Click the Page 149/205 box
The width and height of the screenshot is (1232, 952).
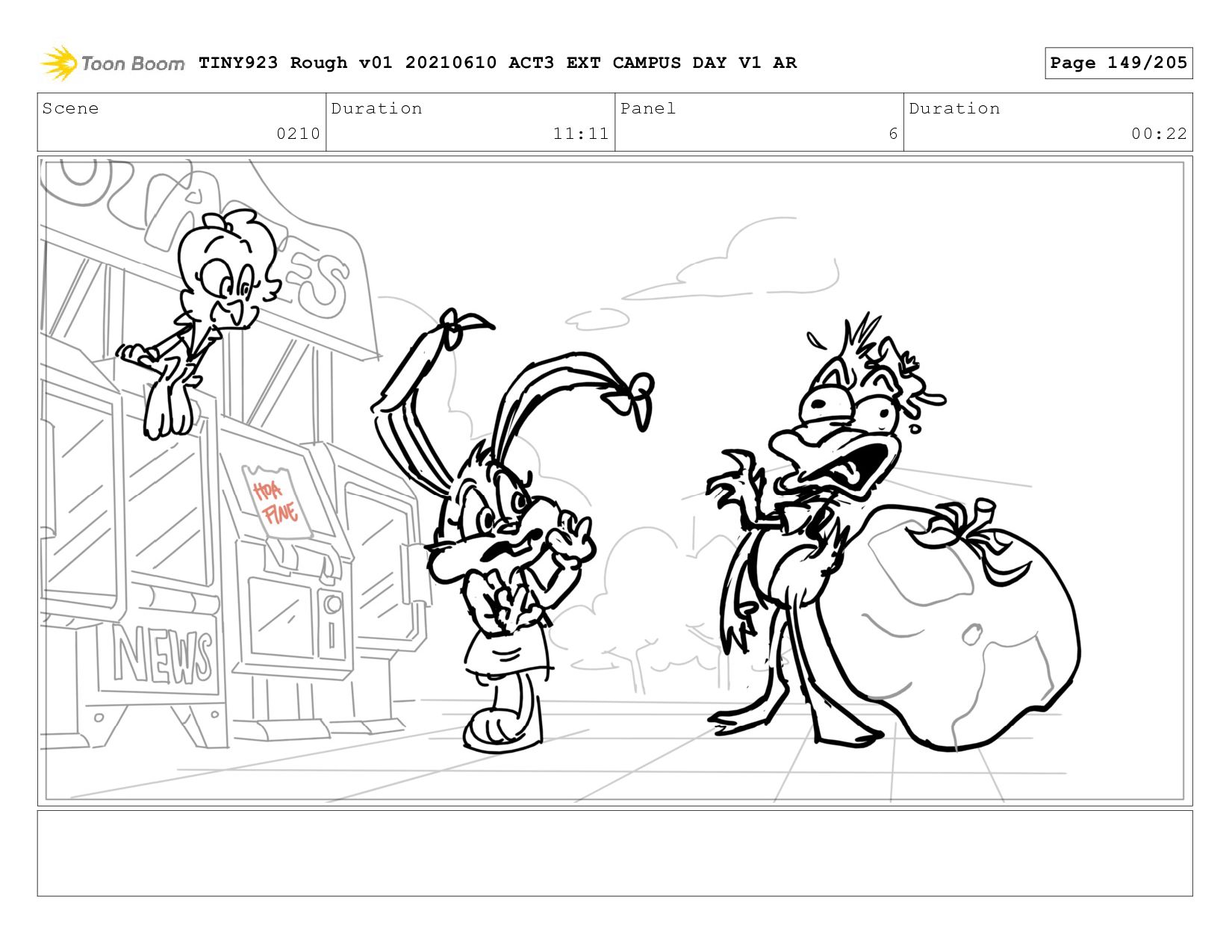coord(1119,63)
